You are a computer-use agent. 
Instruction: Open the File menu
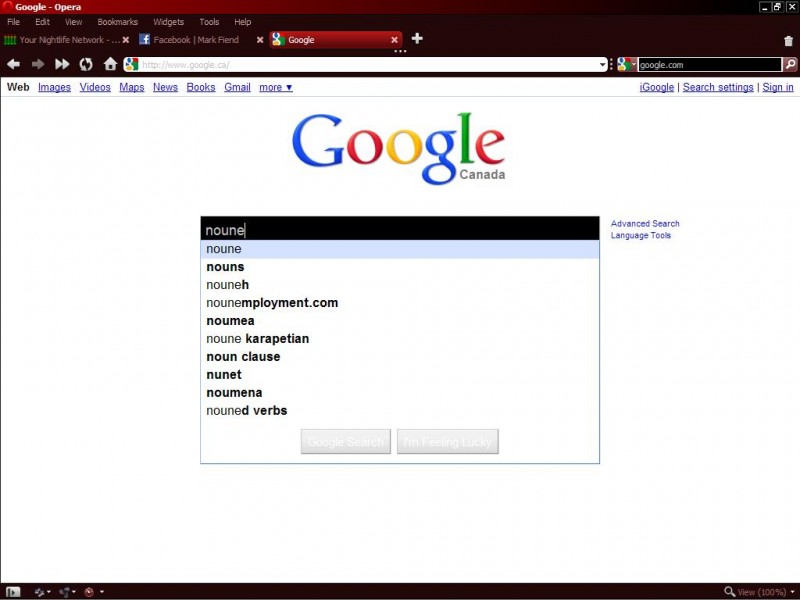pos(13,22)
